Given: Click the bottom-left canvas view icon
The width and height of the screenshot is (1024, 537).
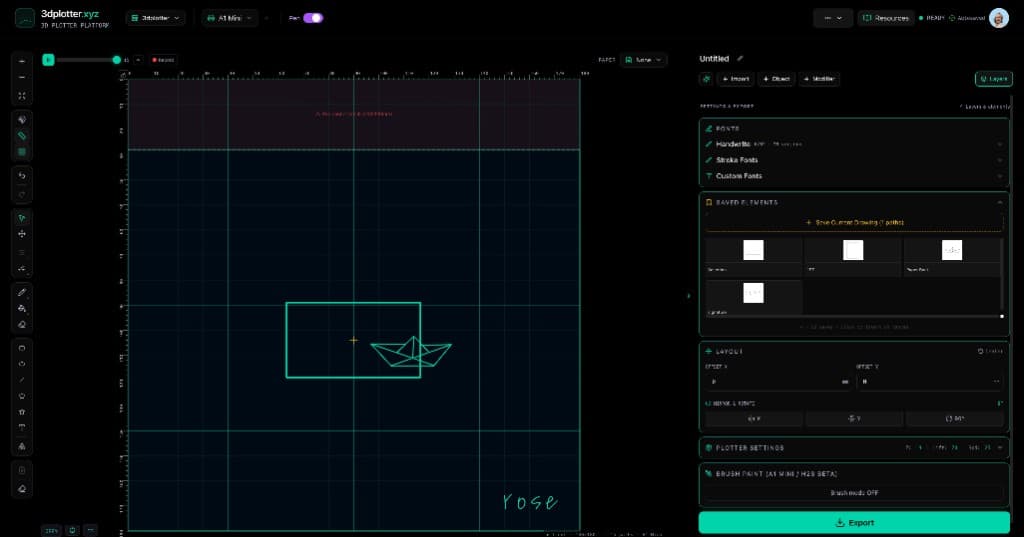Looking at the screenshot, I should click(72, 530).
